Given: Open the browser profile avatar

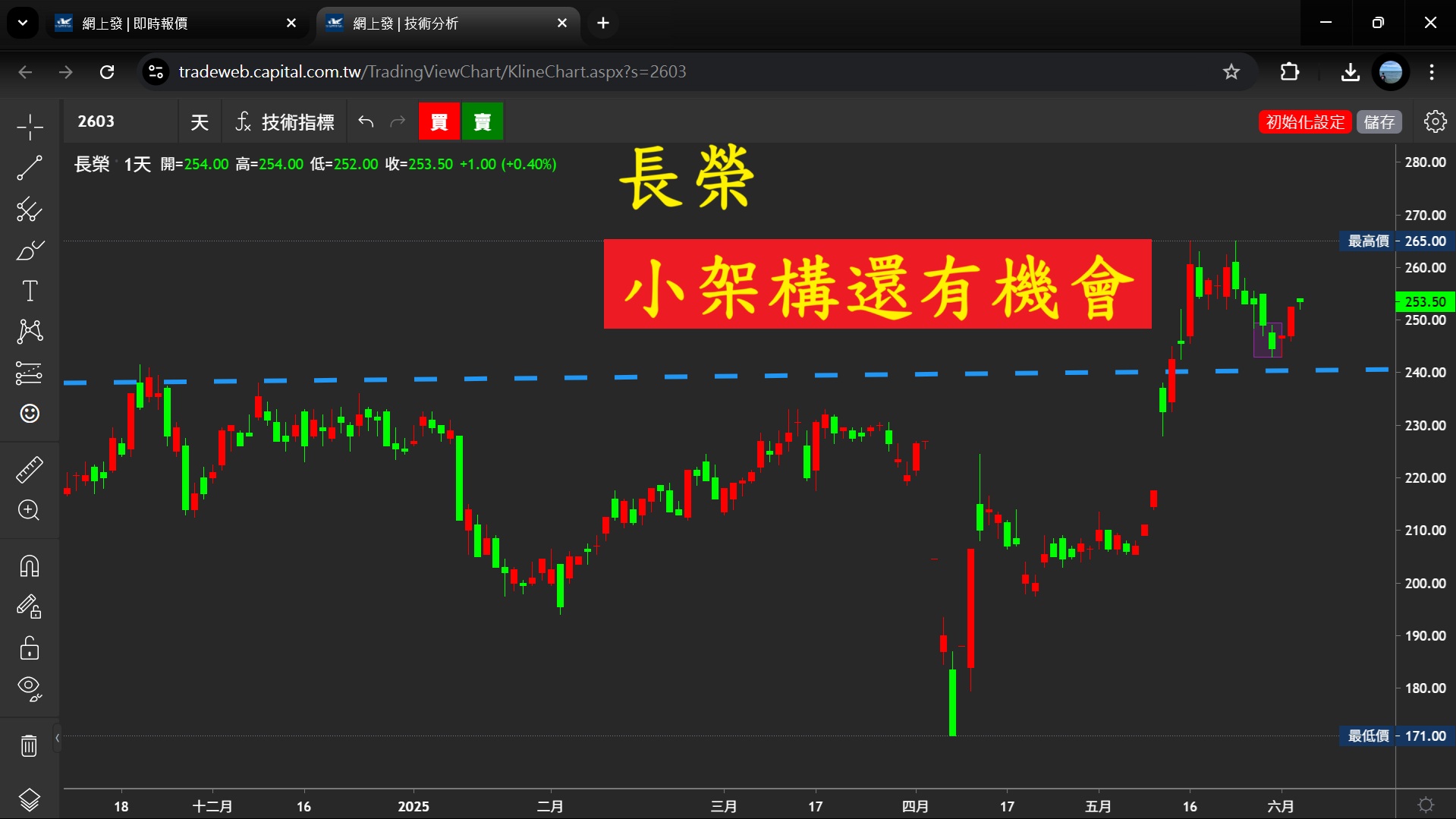Looking at the screenshot, I should [1391, 72].
